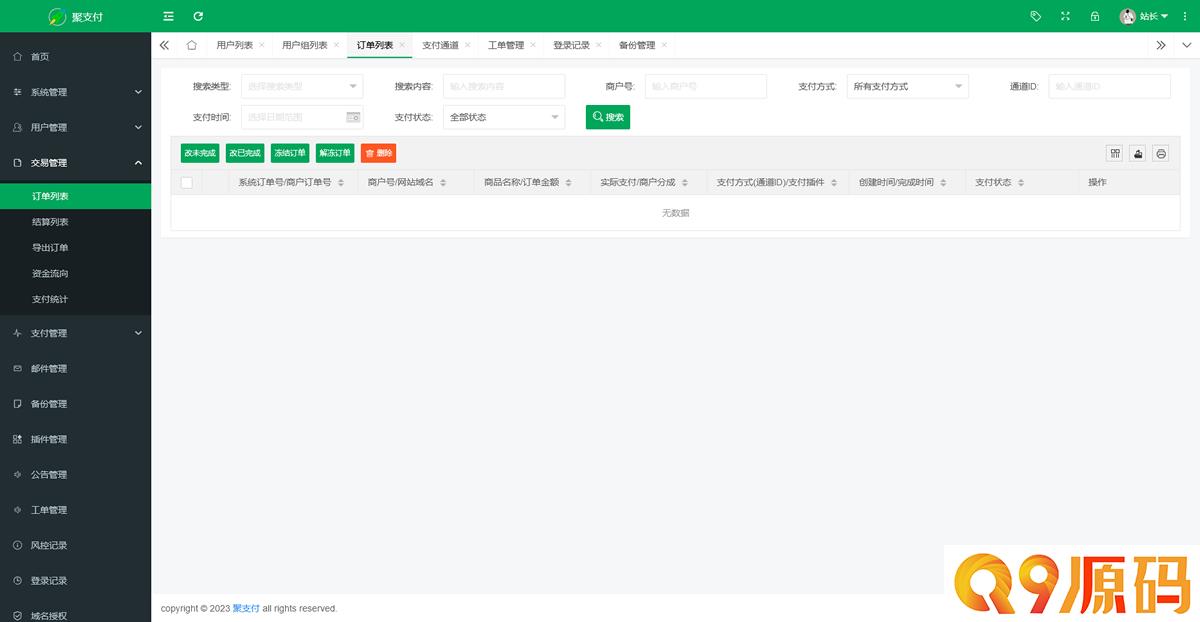
Task: Click the 解冻订单 button
Action: click(x=335, y=153)
